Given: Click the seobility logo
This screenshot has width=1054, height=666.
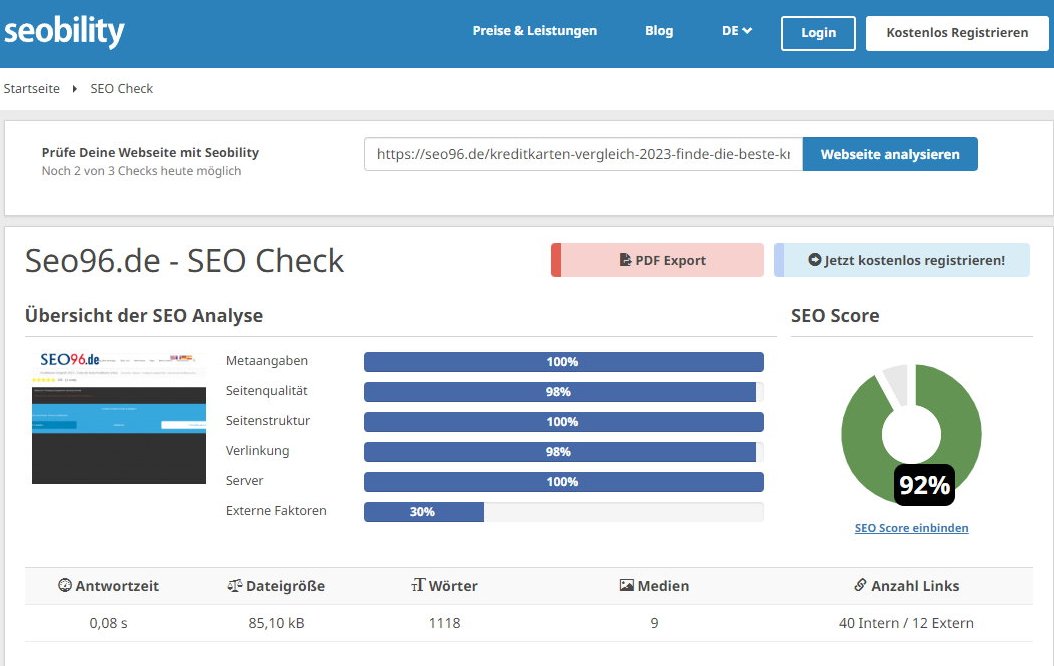Looking at the screenshot, I should click(64, 31).
